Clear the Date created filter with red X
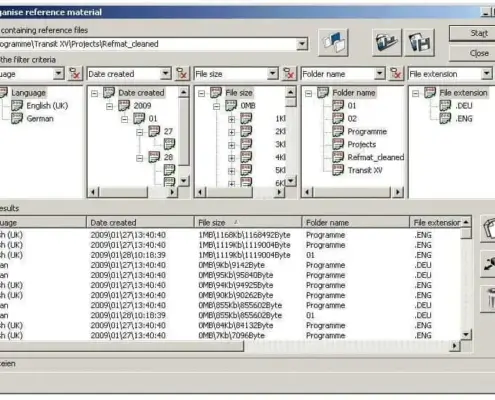Screen dimensions: 495x400 [182, 74]
